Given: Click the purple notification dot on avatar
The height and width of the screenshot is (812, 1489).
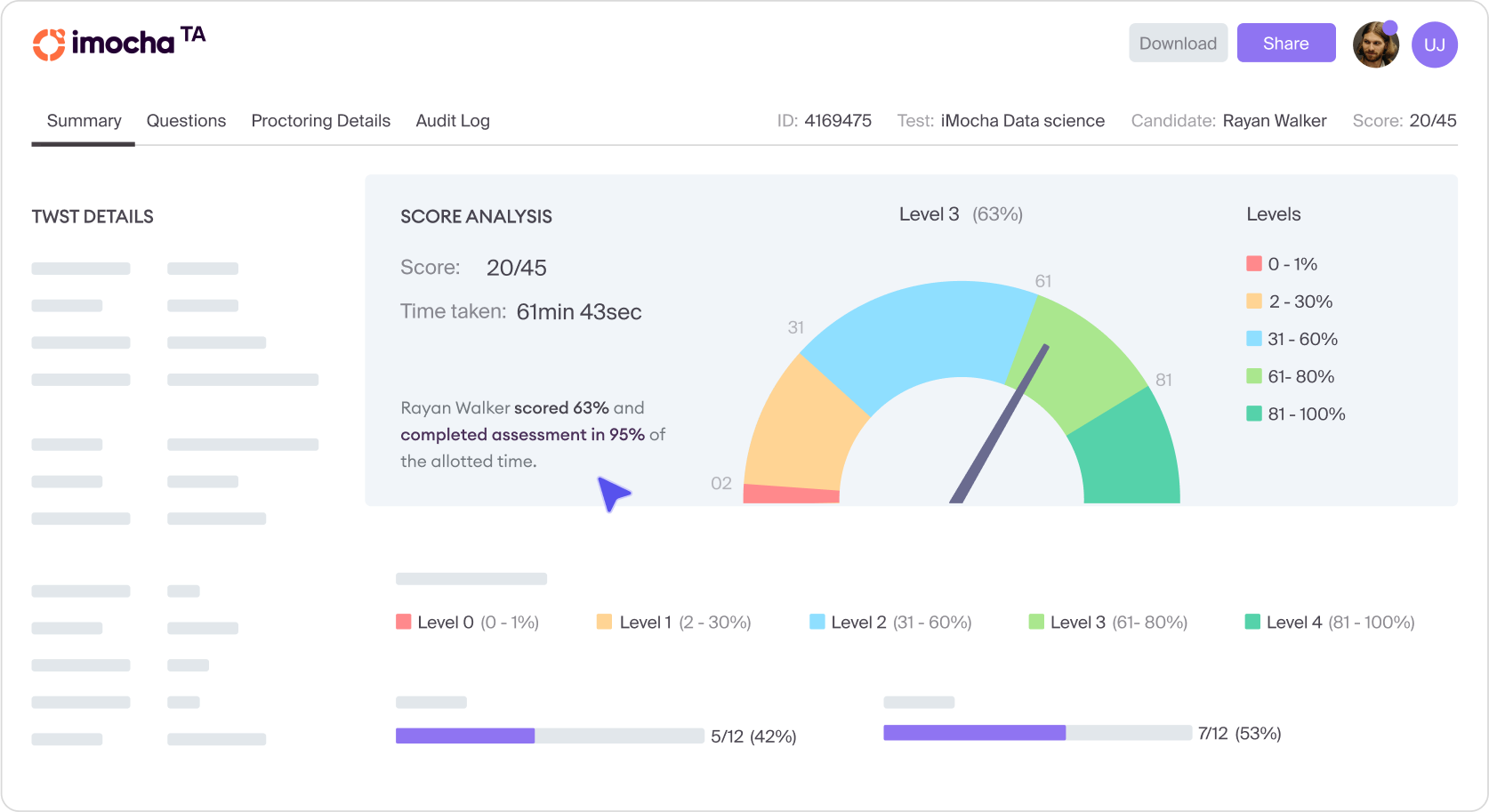Looking at the screenshot, I should [1390, 28].
